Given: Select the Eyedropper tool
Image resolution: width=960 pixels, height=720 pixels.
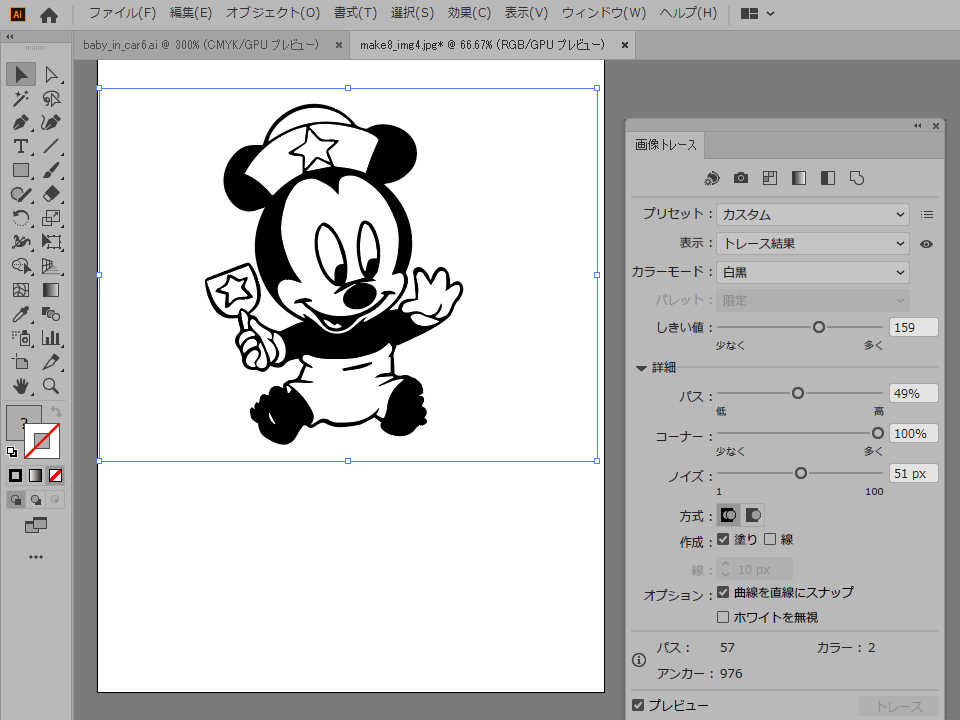Looking at the screenshot, I should [x=21, y=314].
